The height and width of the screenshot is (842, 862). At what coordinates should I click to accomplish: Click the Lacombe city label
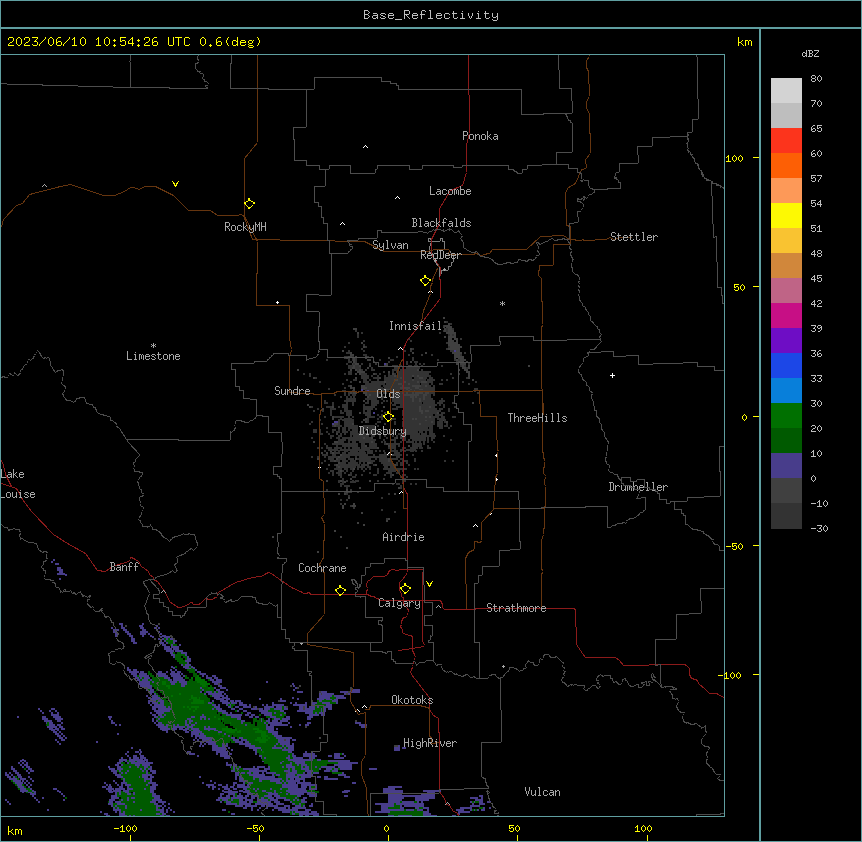click(x=450, y=191)
